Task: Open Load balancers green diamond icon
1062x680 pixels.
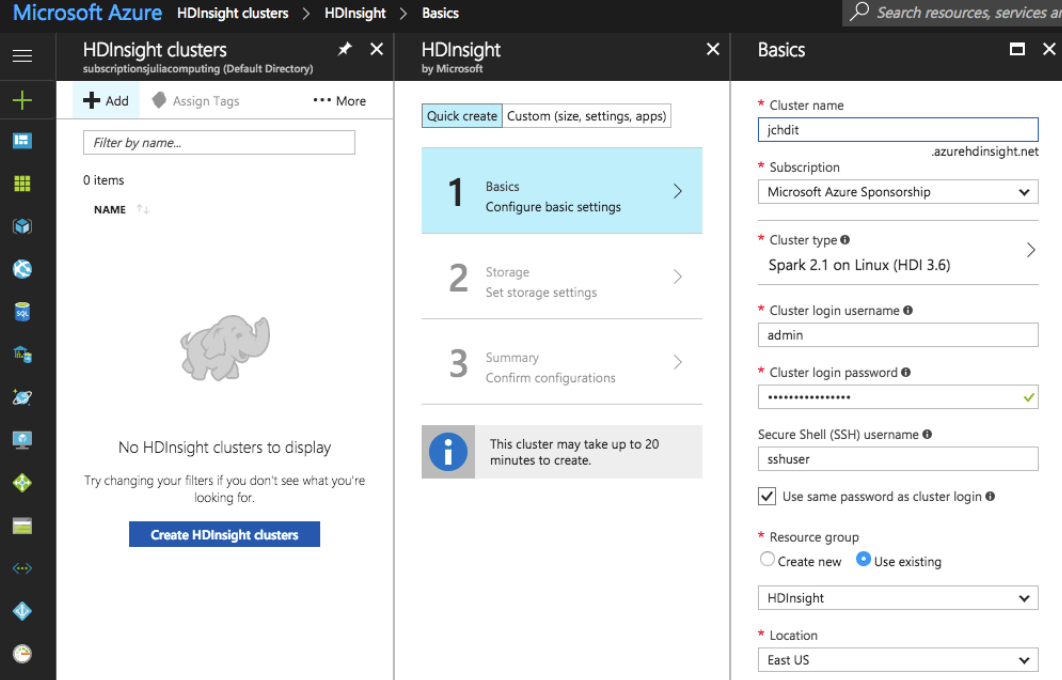Action: 22,483
